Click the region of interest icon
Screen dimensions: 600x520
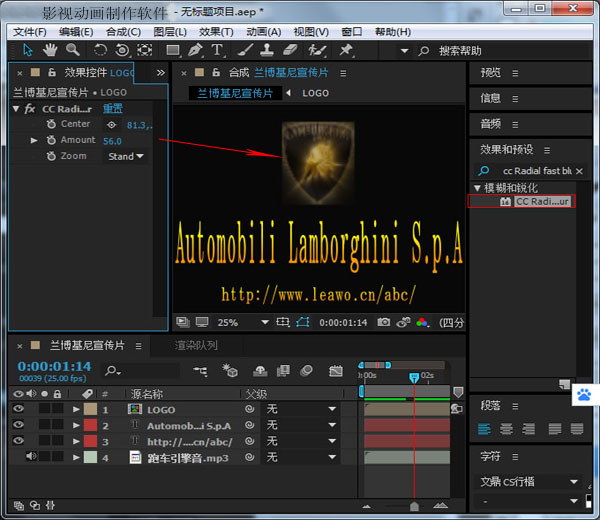click(x=283, y=322)
